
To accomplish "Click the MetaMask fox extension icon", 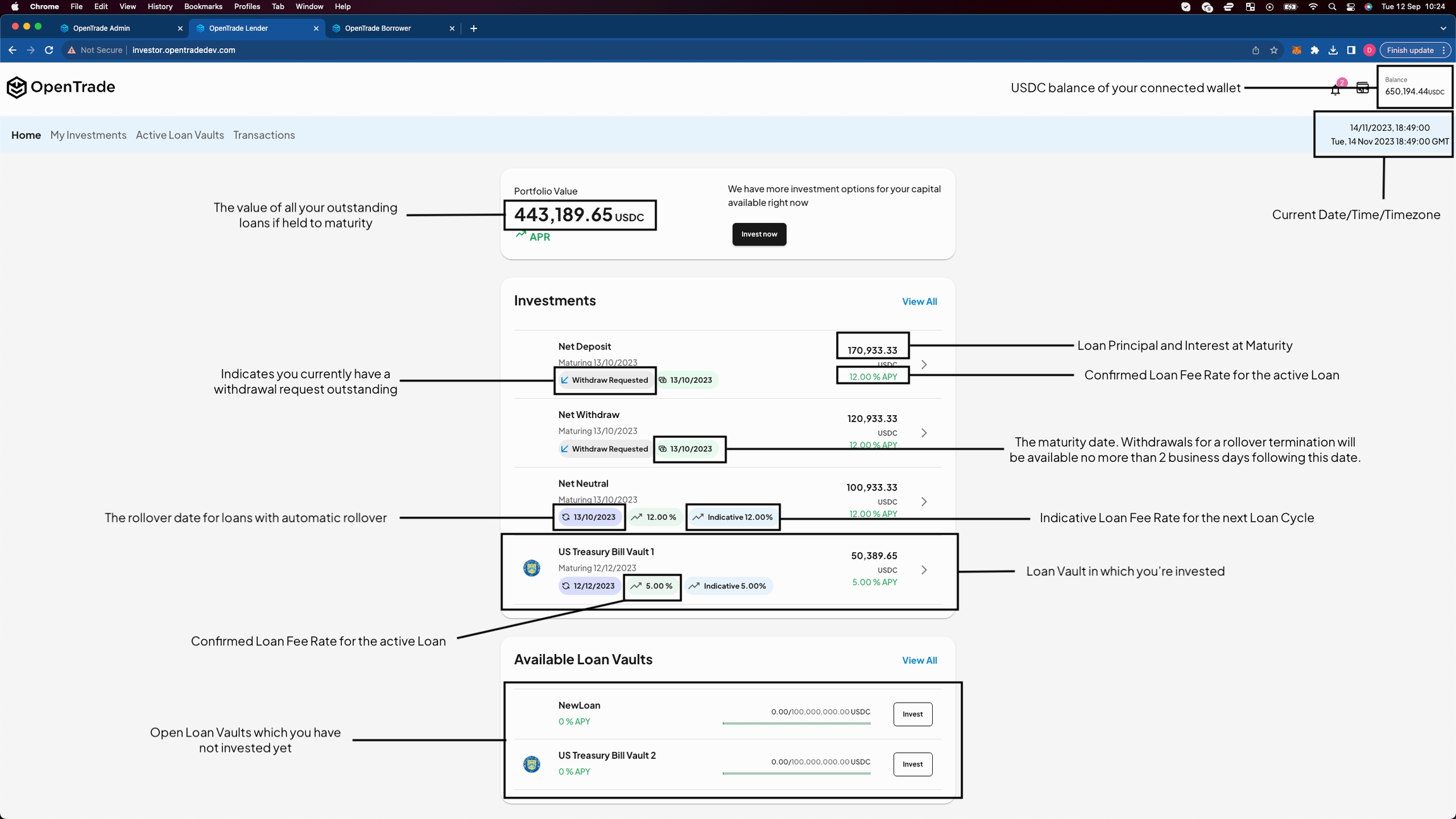I will tap(1296, 51).
